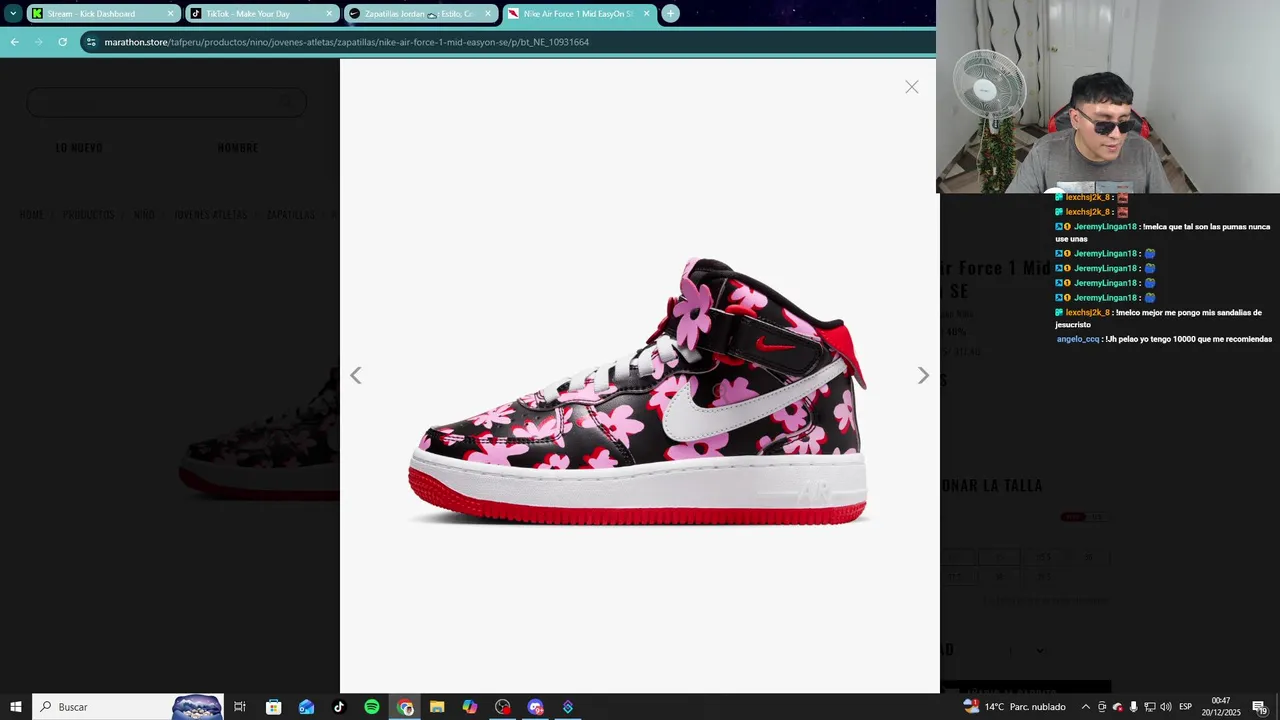1280x720 pixels.
Task: Open Outlook from the taskbar
Action: click(306, 707)
